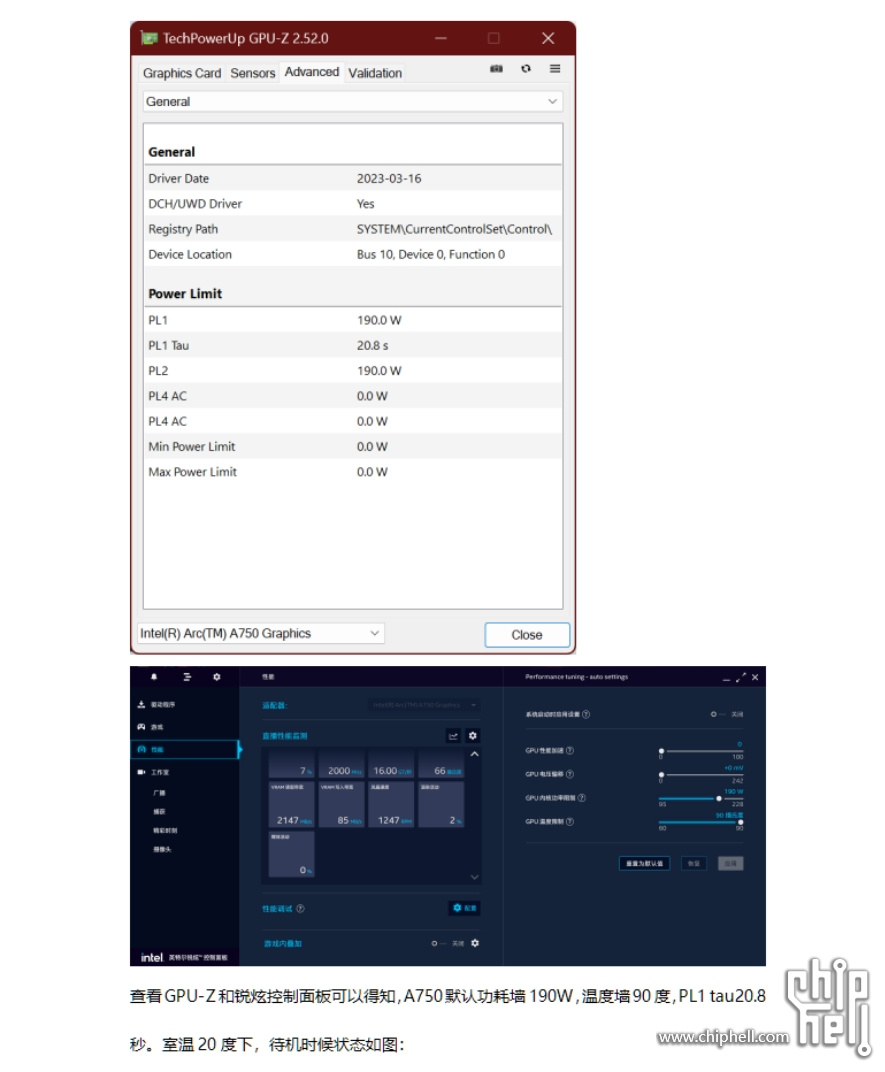
Task: Click the GPU voltage offset slider handle
Action: [x=661, y=775]
